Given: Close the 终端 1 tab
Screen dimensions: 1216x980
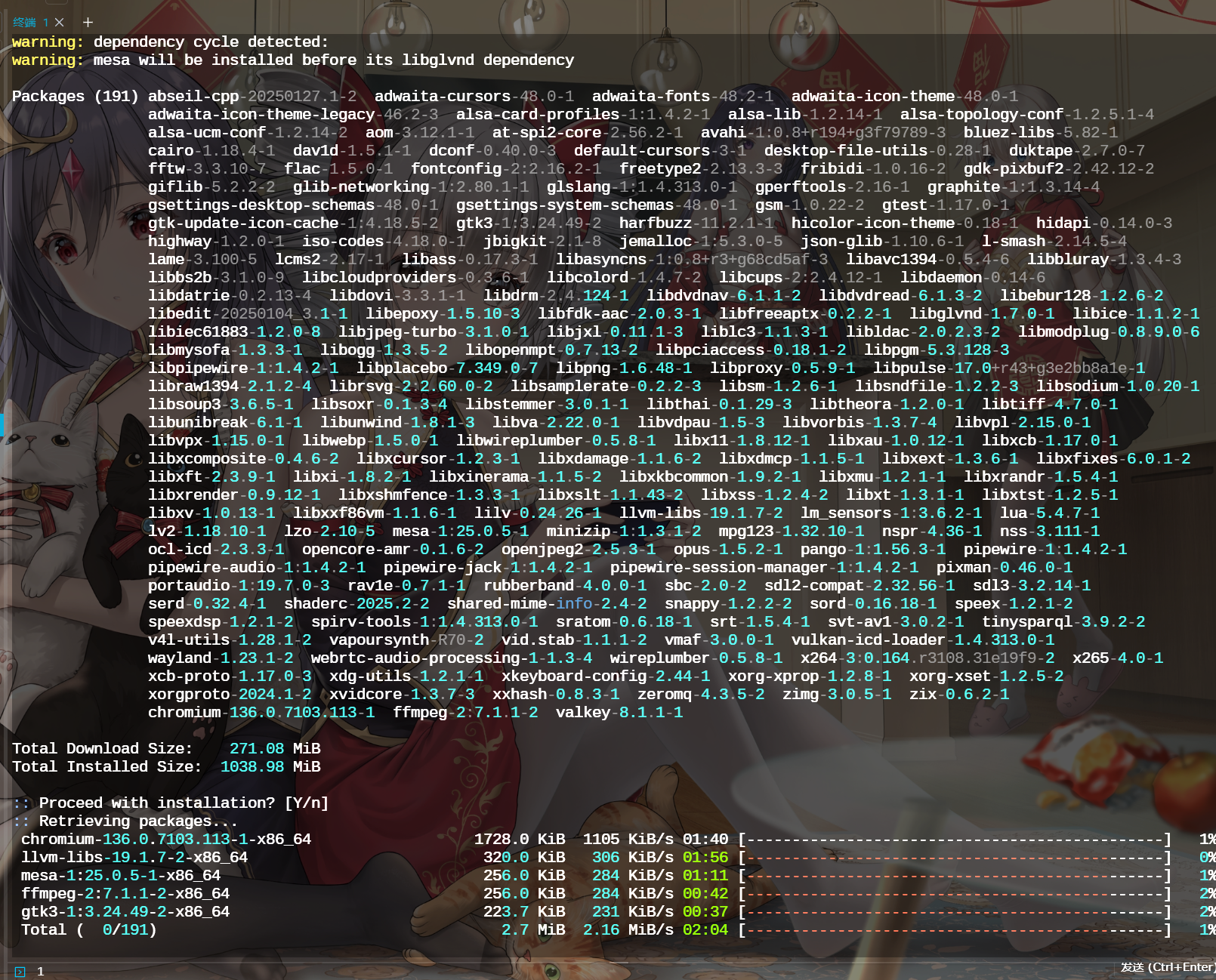Looking at the screenshot, I should (60, 23).
